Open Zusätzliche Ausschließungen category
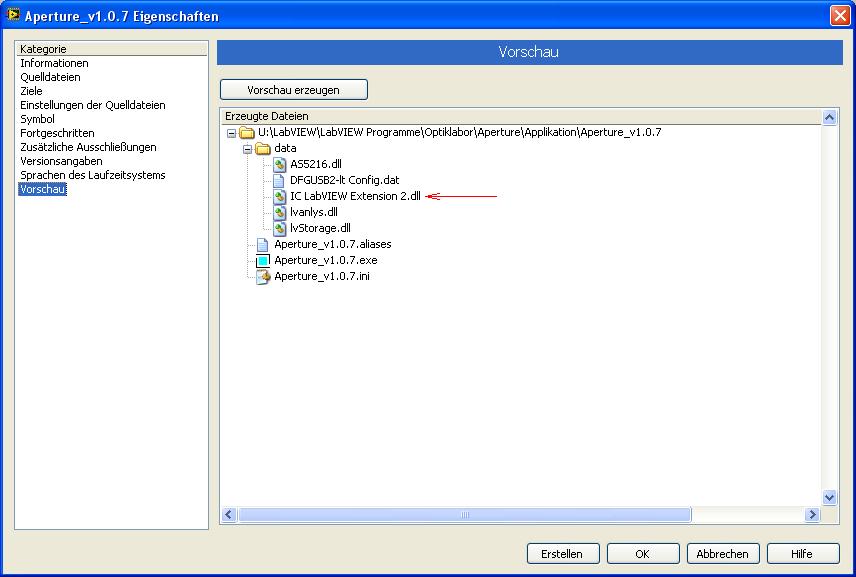Viewport: 856px width, 577px height. click(88, 147)
